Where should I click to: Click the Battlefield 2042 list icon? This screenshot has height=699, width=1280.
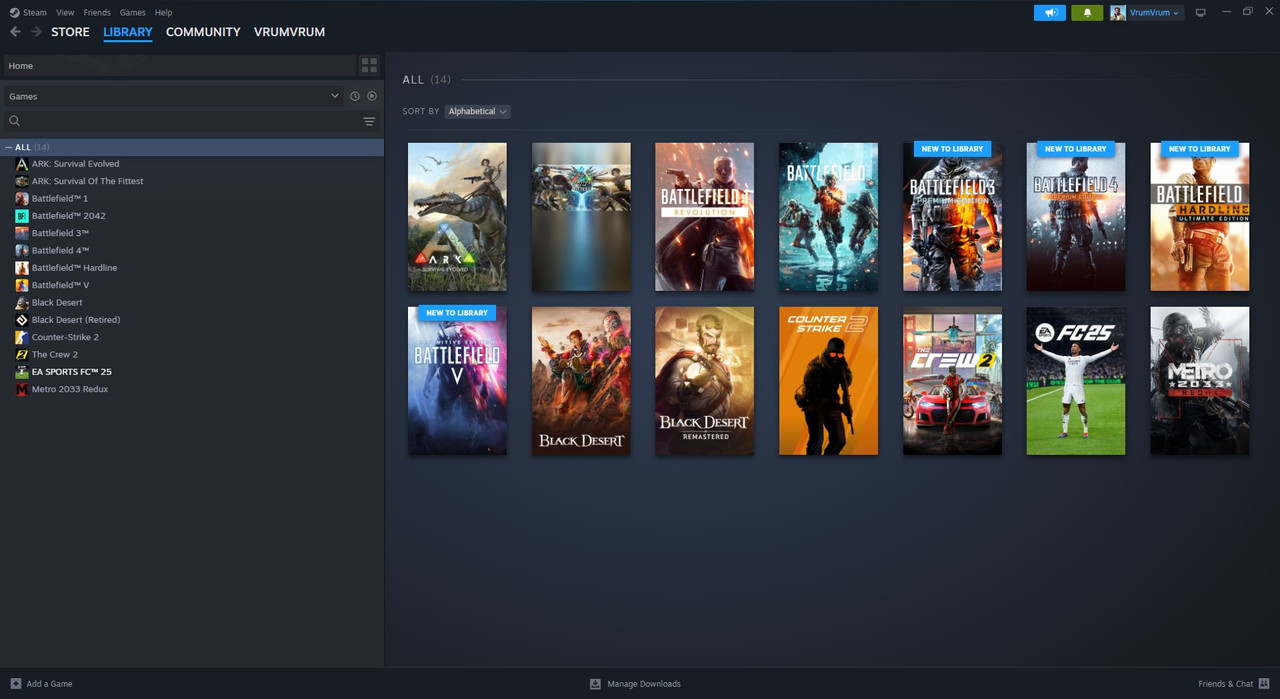tap(22, 216)
